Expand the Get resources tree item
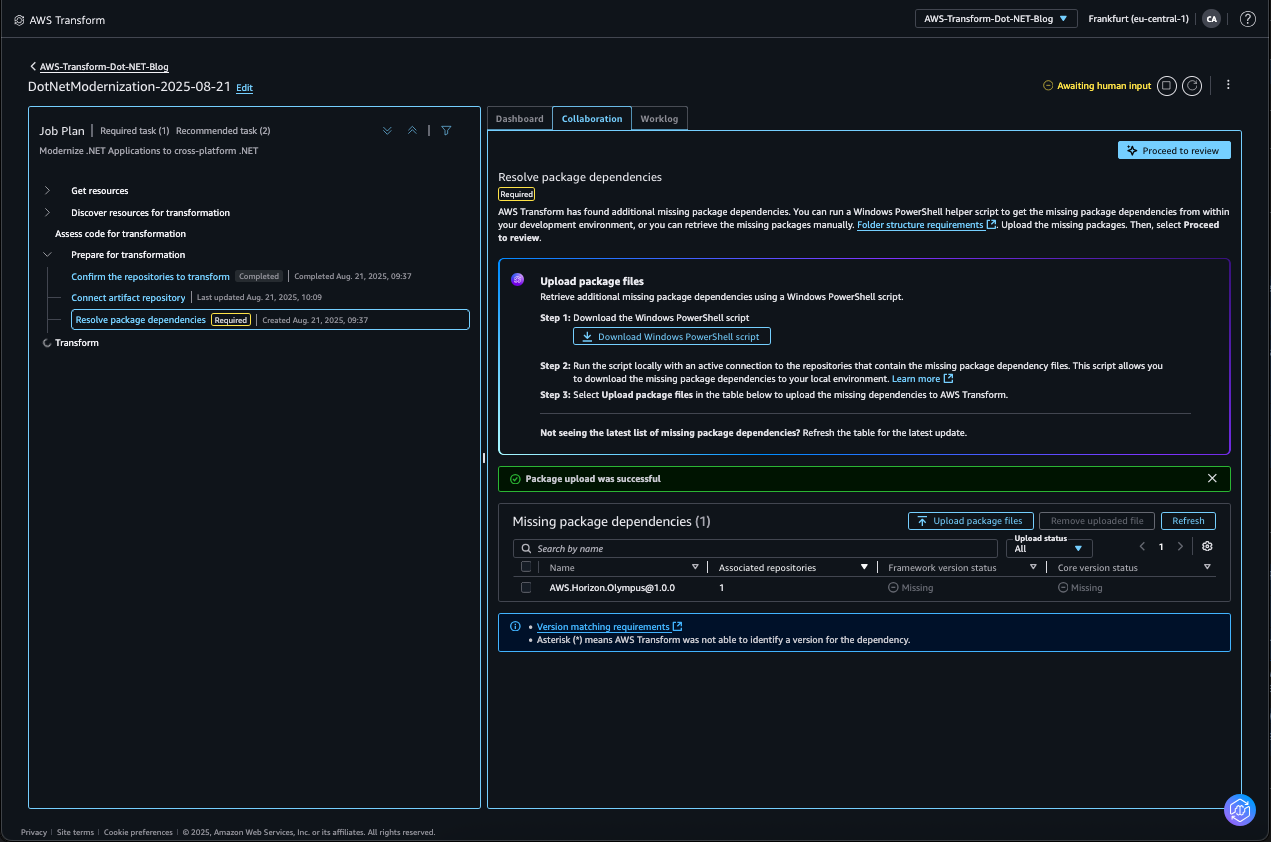 click(46, 190)
